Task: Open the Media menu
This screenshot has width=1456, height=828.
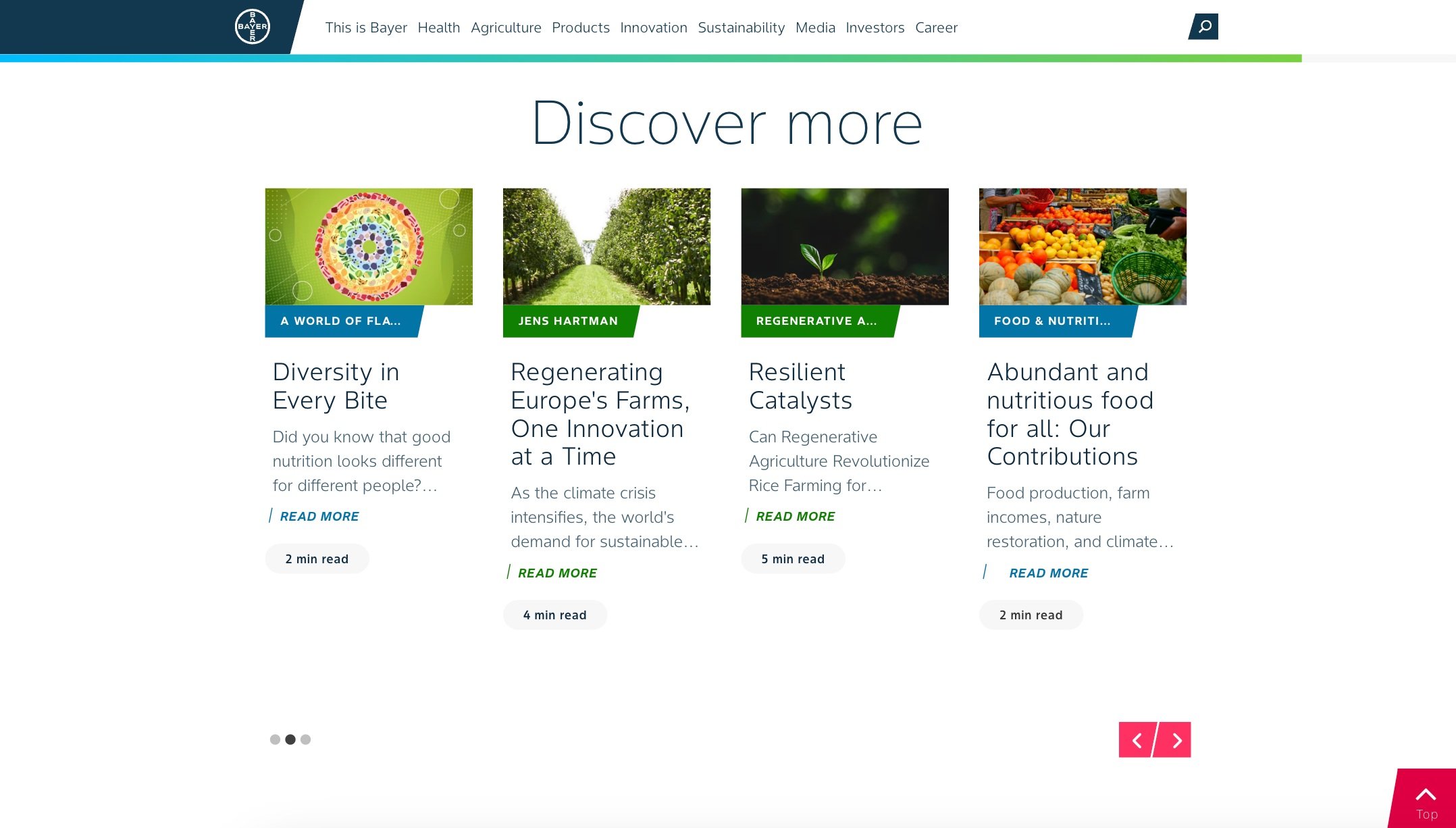Action: [815, 28]
